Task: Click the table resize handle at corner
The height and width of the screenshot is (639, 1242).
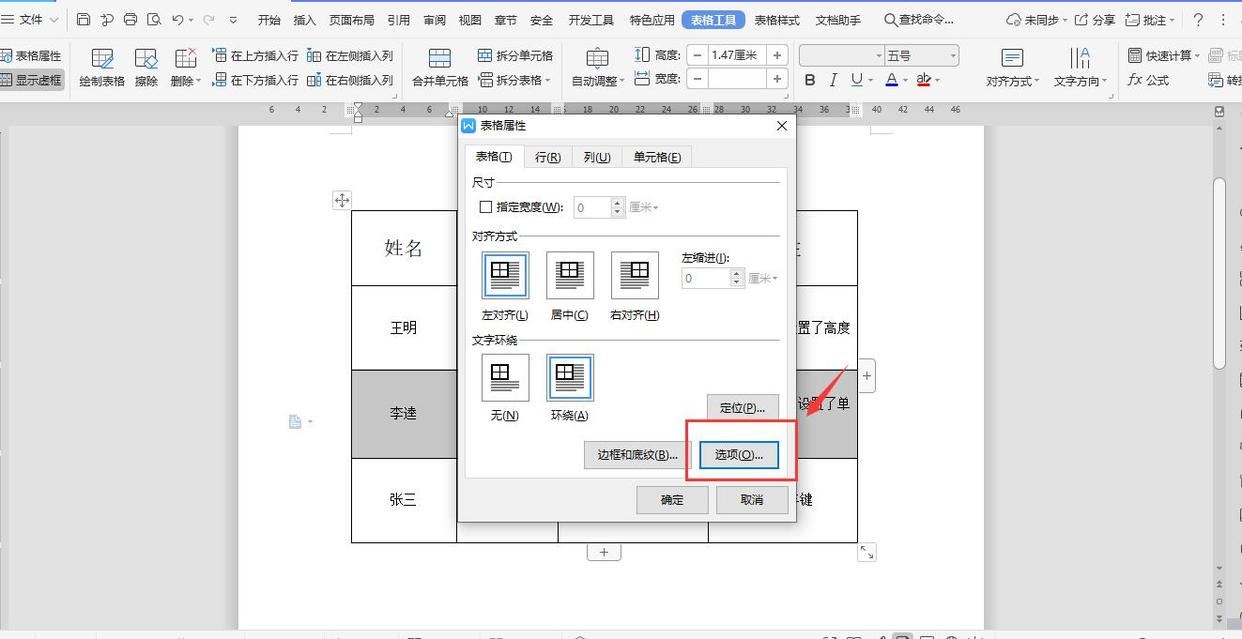Action: click(x=867, y=552)
